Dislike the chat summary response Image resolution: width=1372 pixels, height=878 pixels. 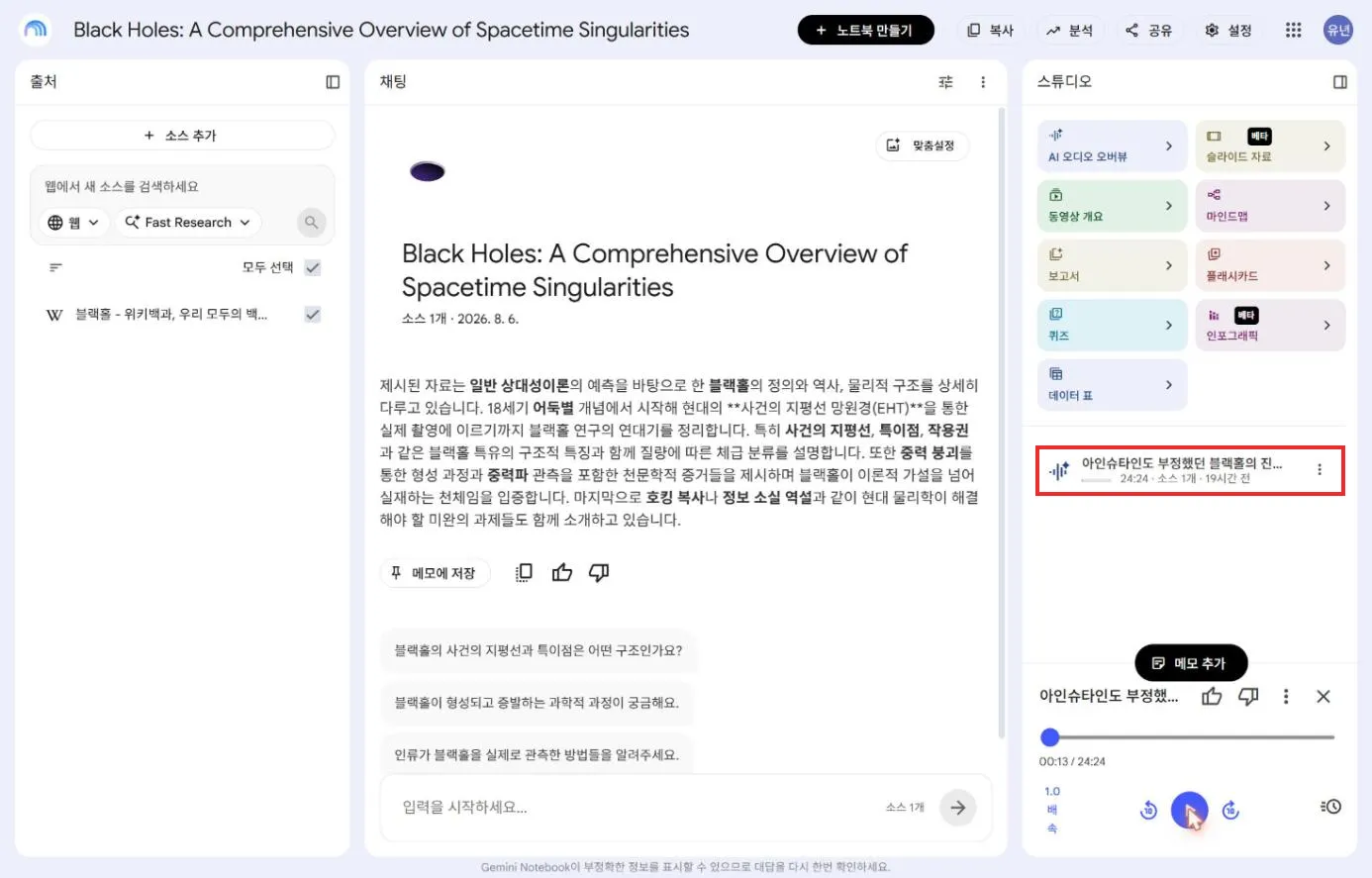[599, 572]
